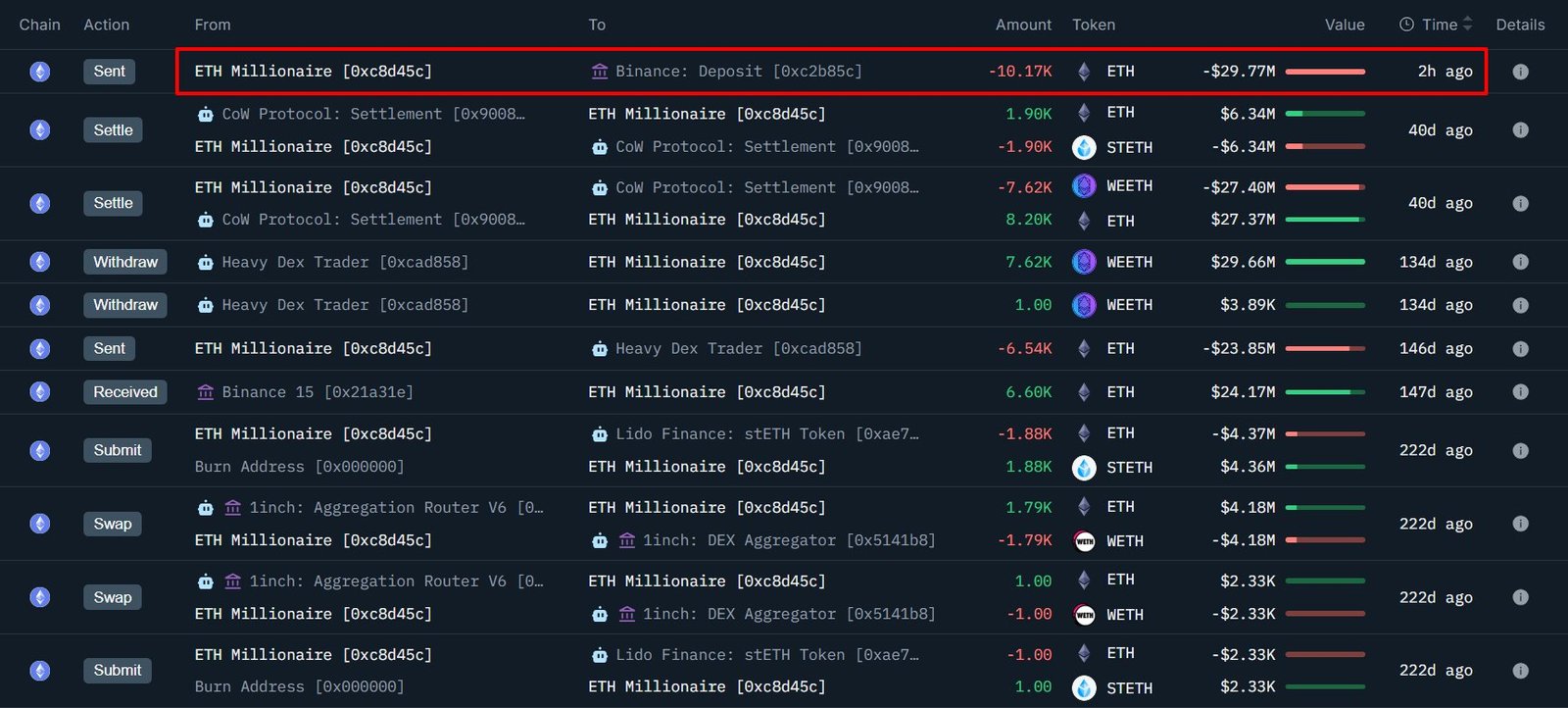The width and height of the screenshot is (1568, 708).
Task: Open Binance: Deposit [0xc2b85c] address link
Action: coord(739,72)
